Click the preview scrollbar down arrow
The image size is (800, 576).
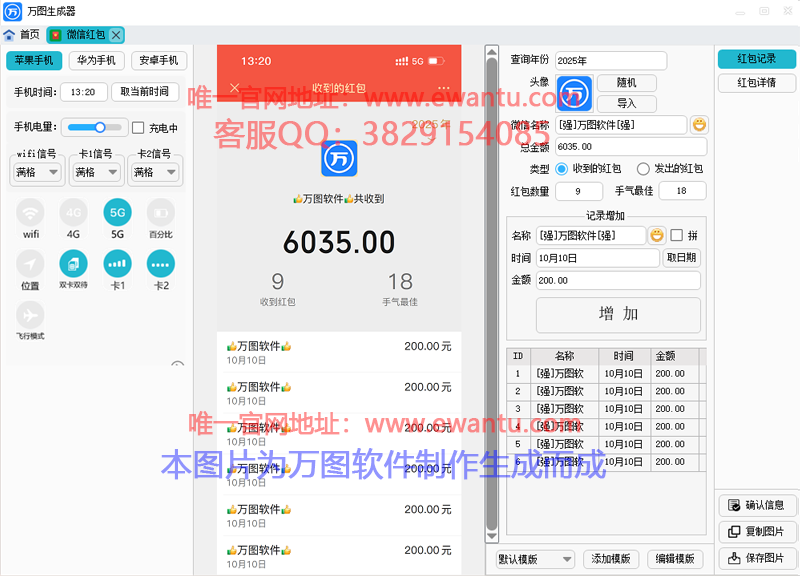(492, 536)
